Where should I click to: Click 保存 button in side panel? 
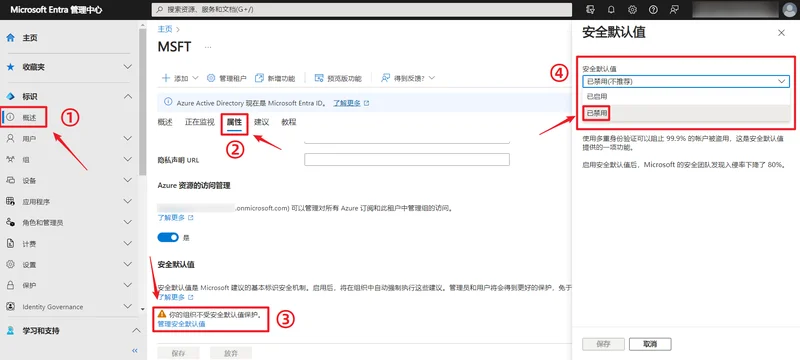pos(603,344)
